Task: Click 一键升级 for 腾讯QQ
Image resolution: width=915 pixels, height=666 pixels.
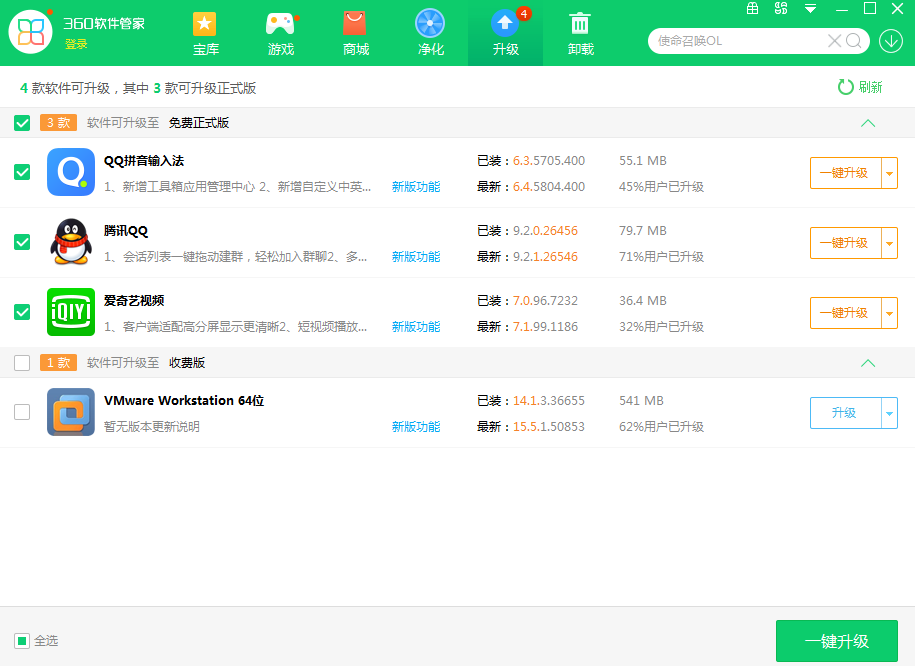Action: coord(845,243)
